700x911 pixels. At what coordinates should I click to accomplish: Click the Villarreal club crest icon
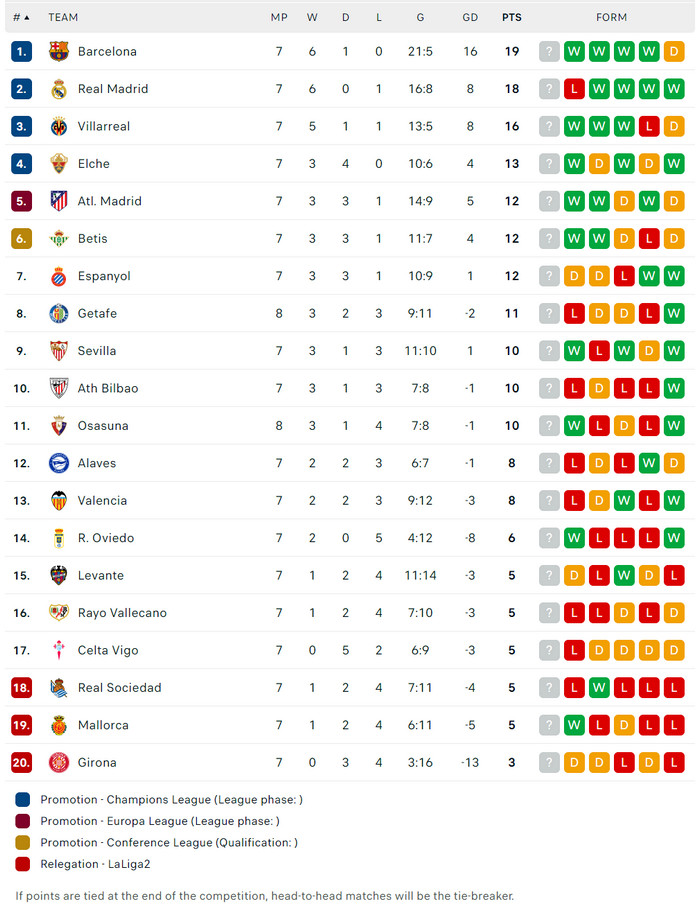(59, 126)
